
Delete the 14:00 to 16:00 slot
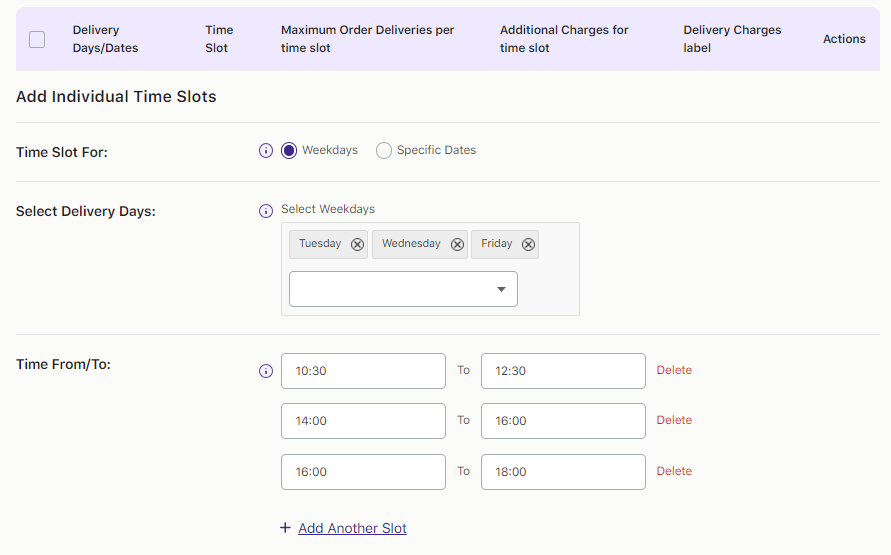click(674, 420)
